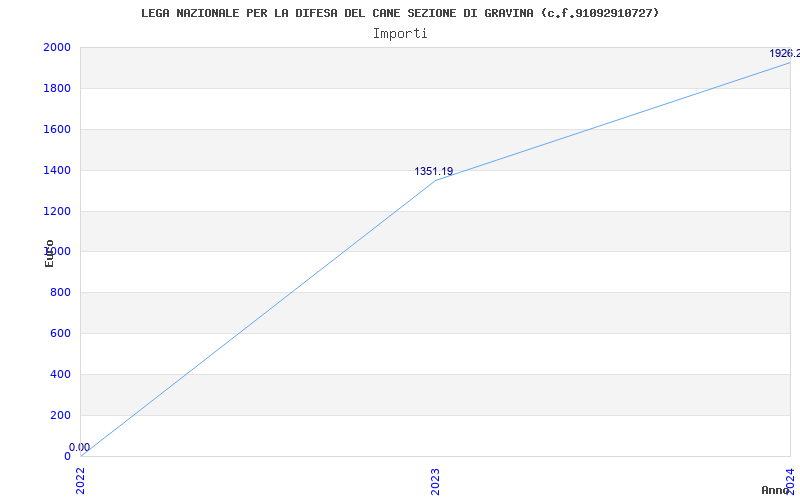Click the 600 value on the y-axis
Image resolution: width=800 pixels, height=500 pixels.
click(60, 334)
